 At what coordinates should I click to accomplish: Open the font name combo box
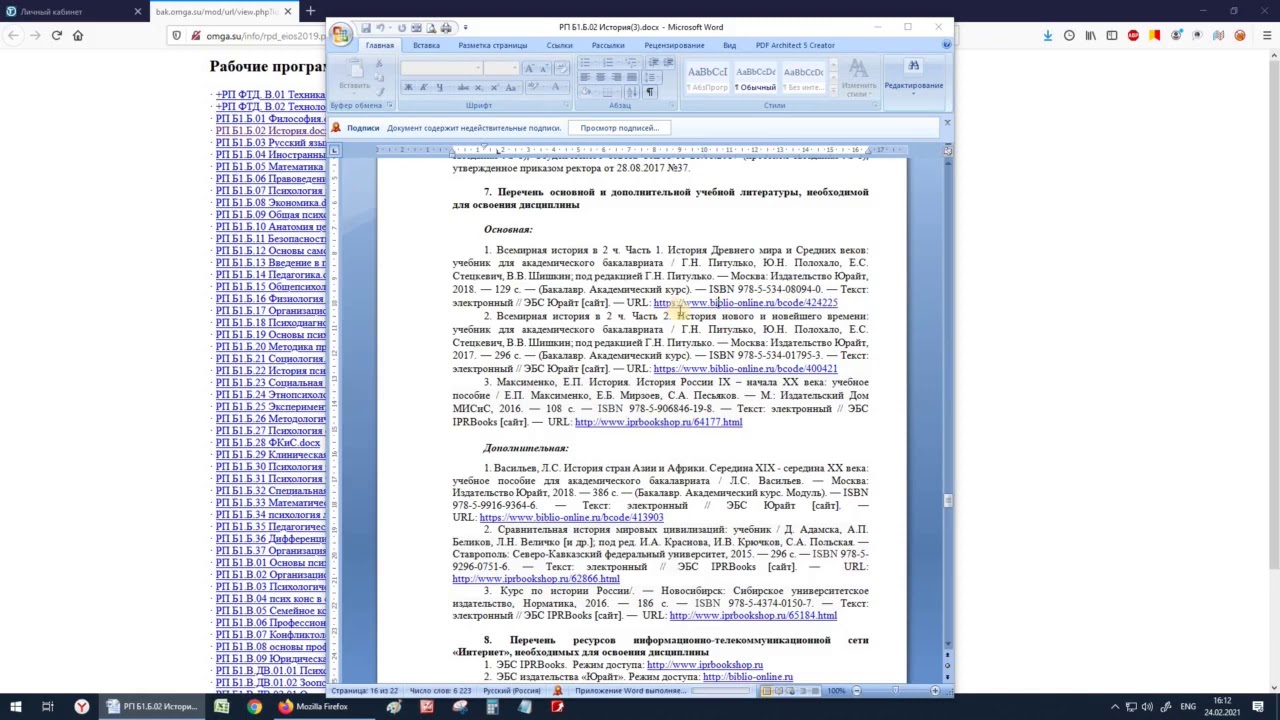click(x=442, y=68)
